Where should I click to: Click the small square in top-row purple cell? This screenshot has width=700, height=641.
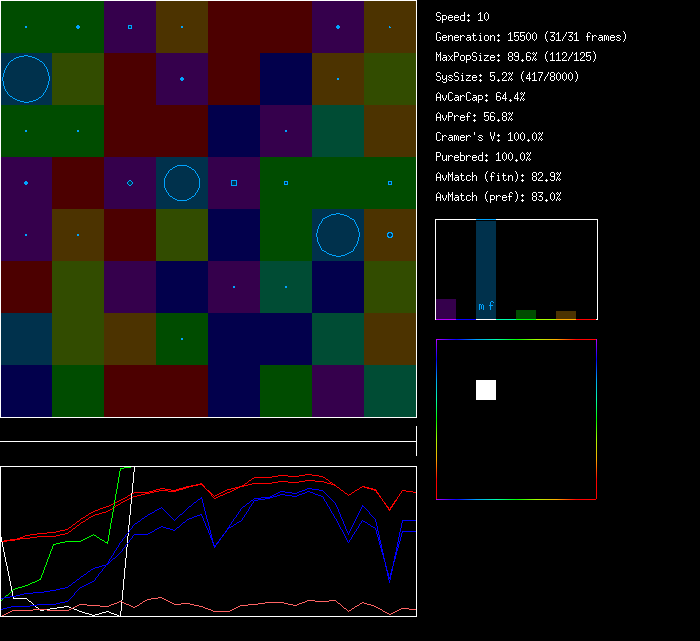click(130, 27)
